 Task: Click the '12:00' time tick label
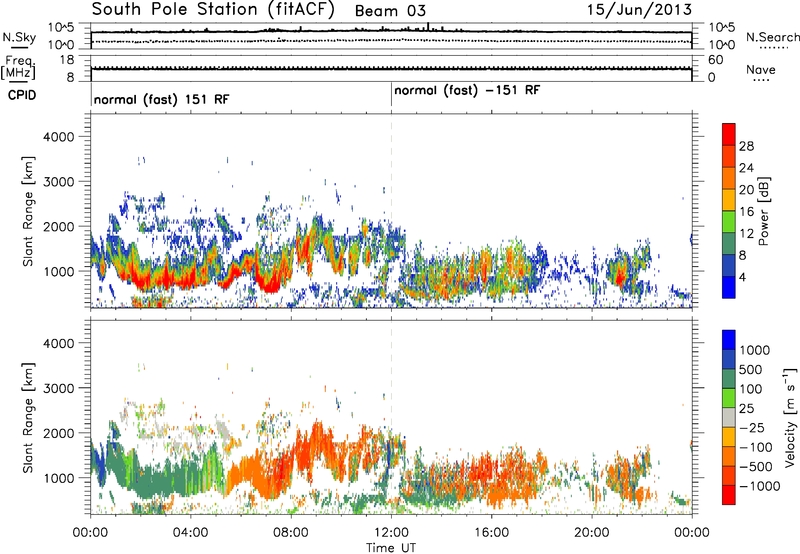tap(391, 533)
